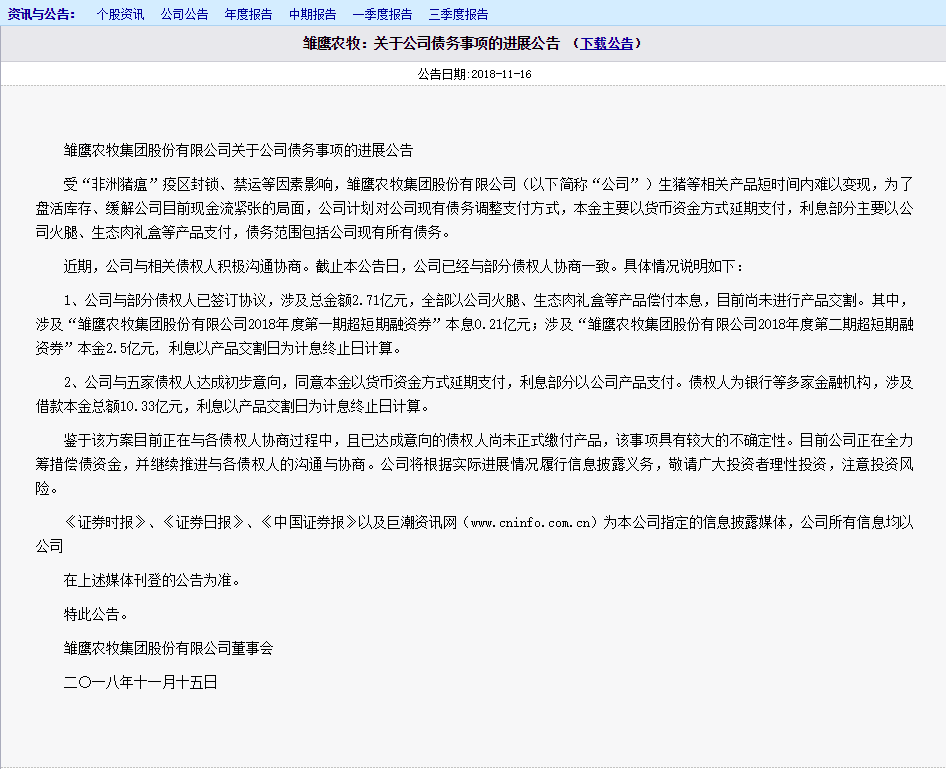The height and width of the screenshot is (769, 946).
Task: Select the 一季度报告 tab
Action: (383, 14)
